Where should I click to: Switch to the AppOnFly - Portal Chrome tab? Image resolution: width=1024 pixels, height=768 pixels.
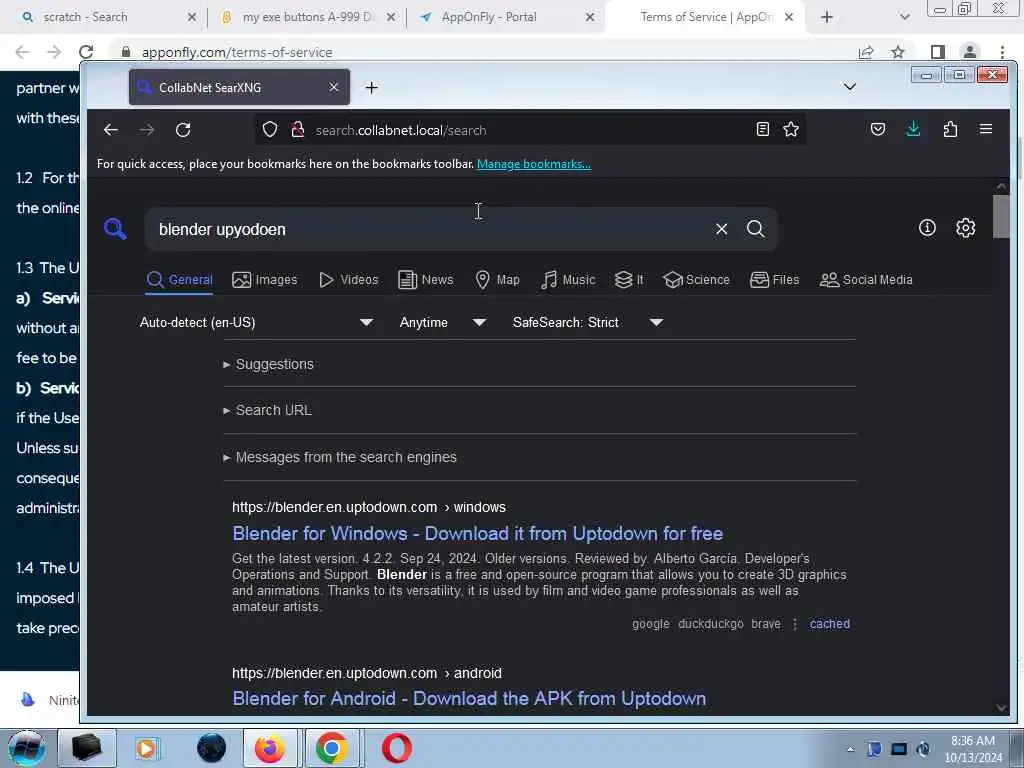(x=506, y=17)
